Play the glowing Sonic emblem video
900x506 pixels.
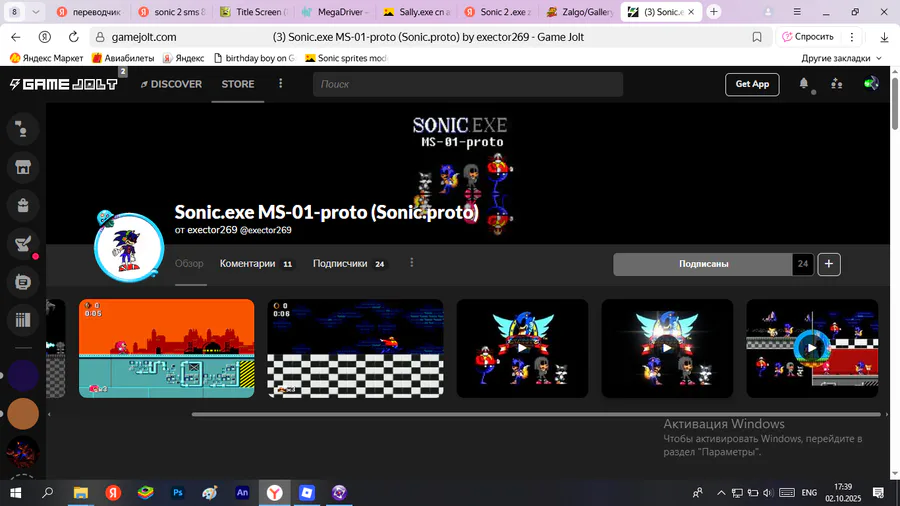tap(667, 348)
